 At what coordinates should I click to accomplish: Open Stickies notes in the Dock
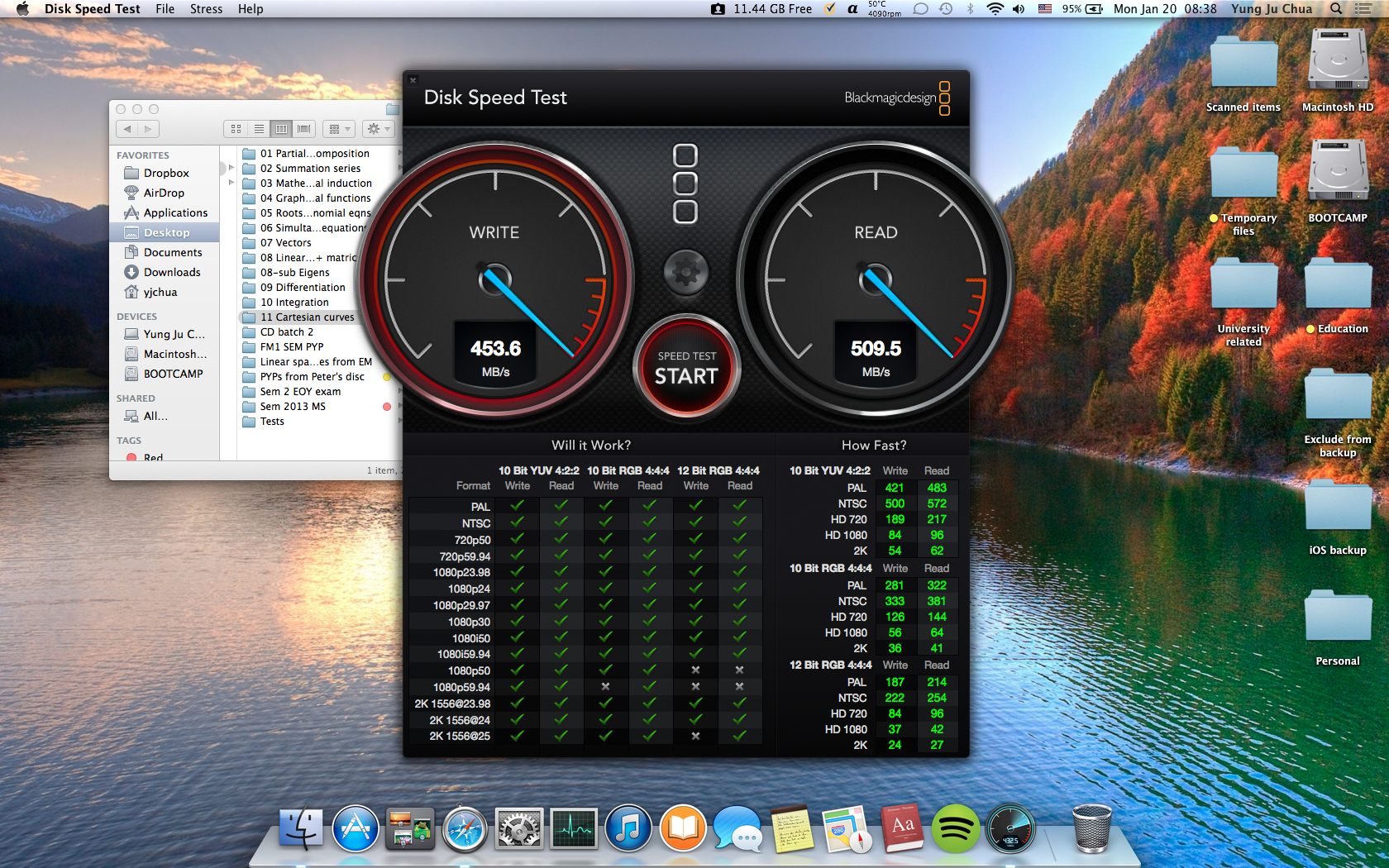coord(792,828)
